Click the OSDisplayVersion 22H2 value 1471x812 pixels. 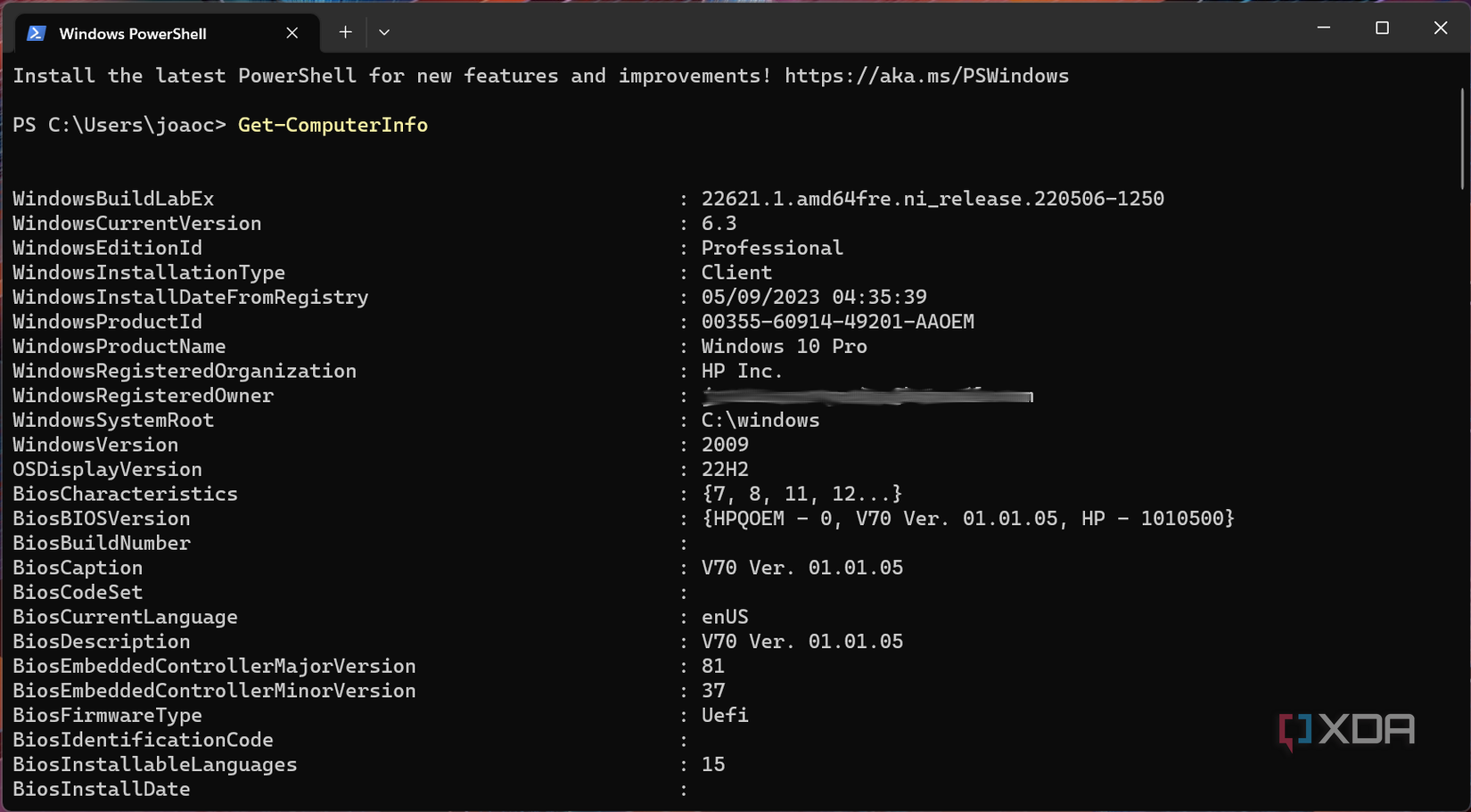(x=725, y=469)
